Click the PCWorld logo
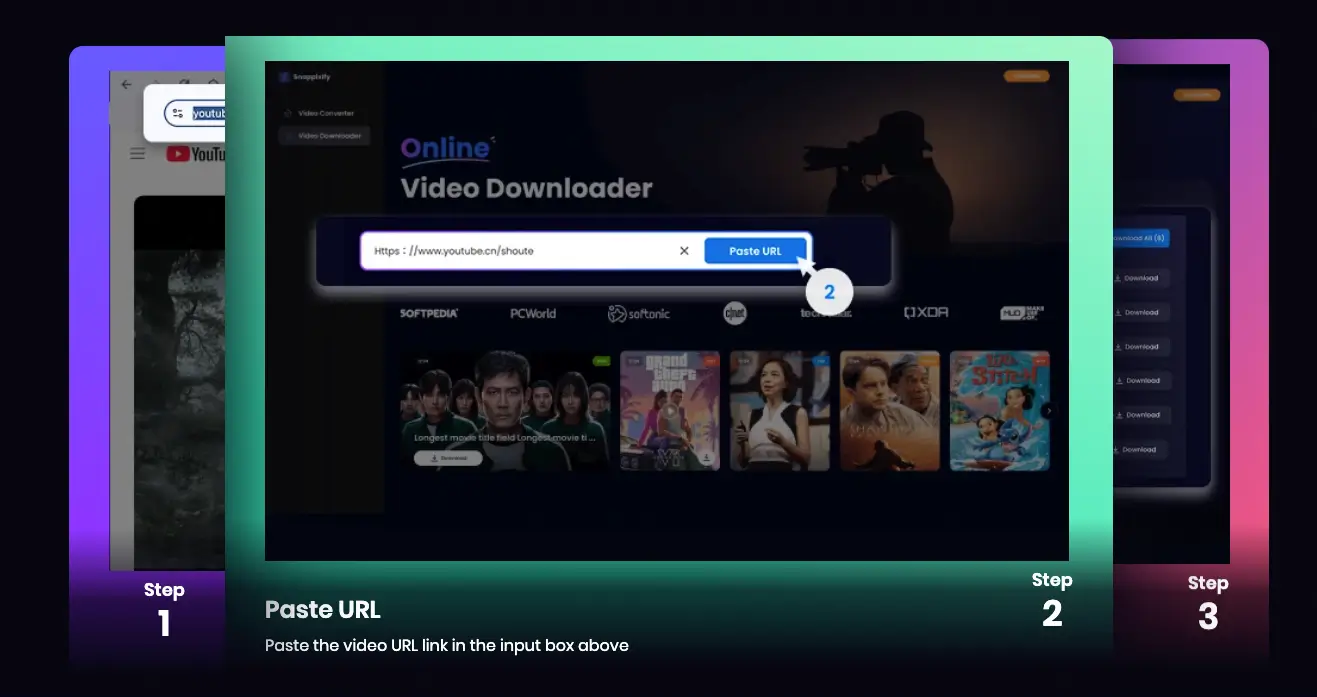The width and height of the screenshot is (1317, 697). click(535, 311)
